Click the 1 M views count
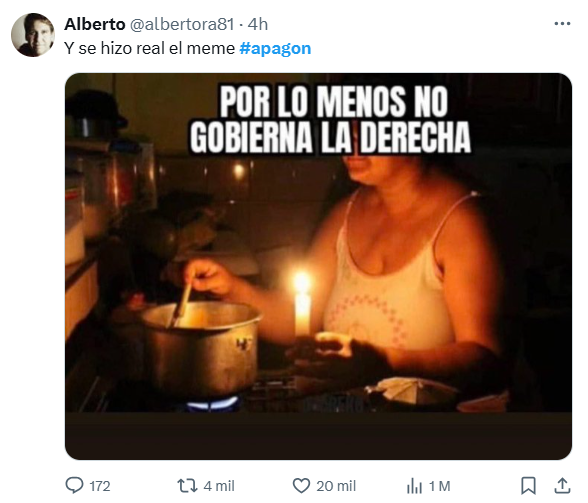The image size is (588, 503). [440, 486]
